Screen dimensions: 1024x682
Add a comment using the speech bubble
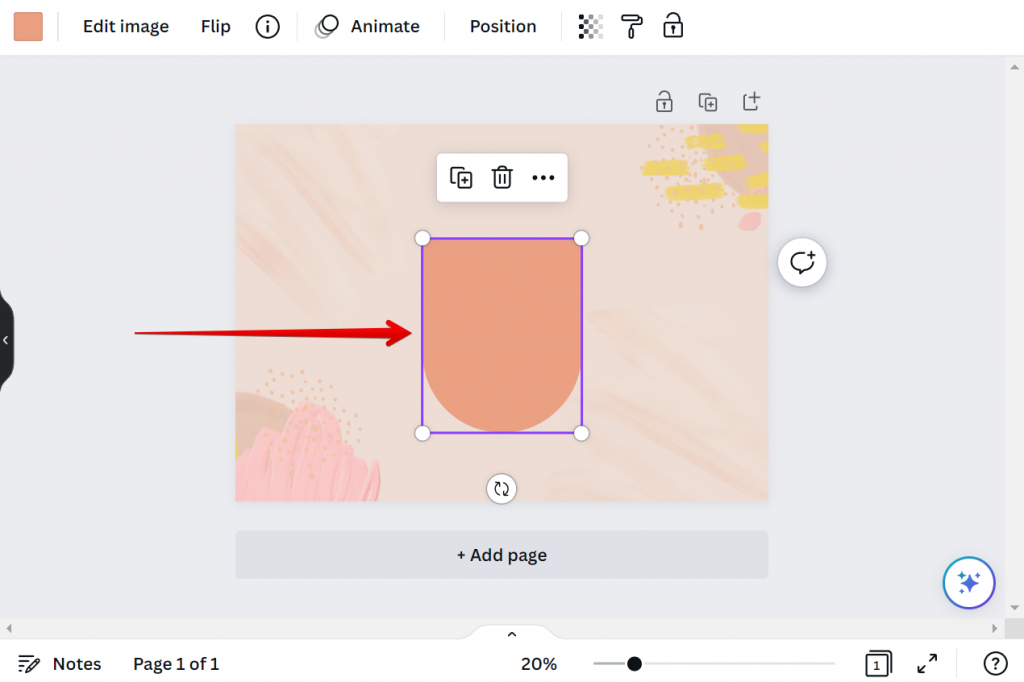pyautogui.click(x=802, y=262)
